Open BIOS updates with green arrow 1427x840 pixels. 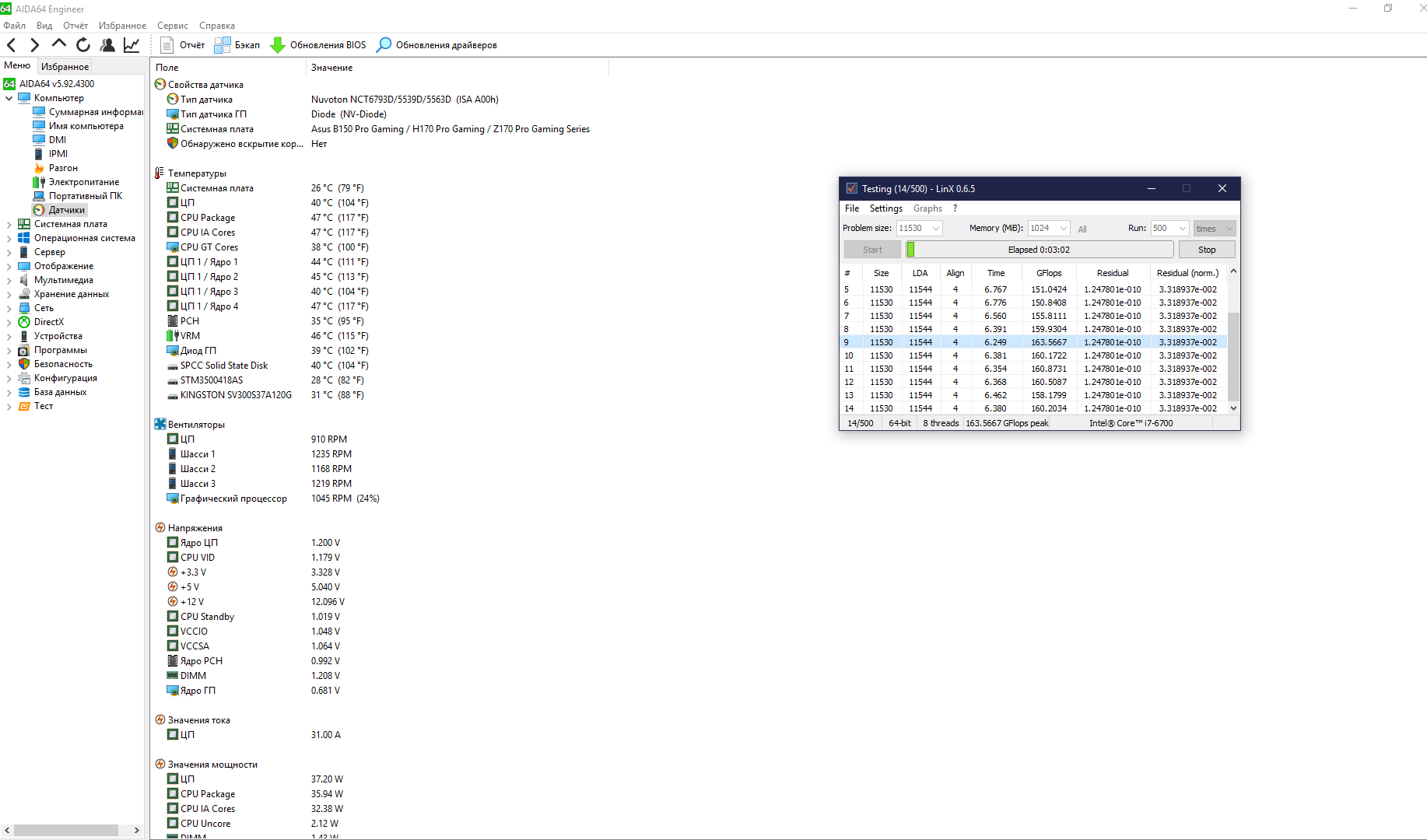318,45
